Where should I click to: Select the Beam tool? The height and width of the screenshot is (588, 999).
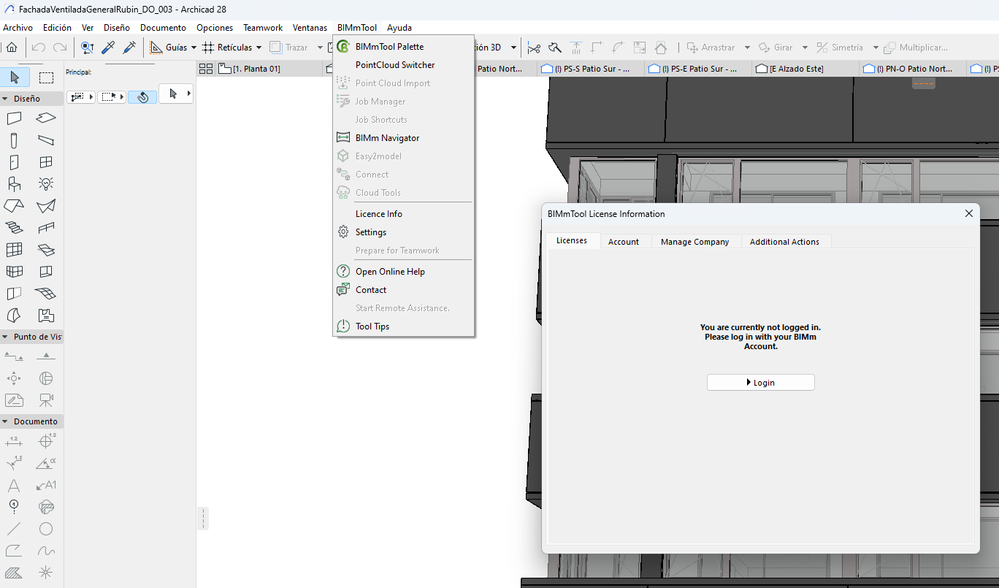point(46,140)
